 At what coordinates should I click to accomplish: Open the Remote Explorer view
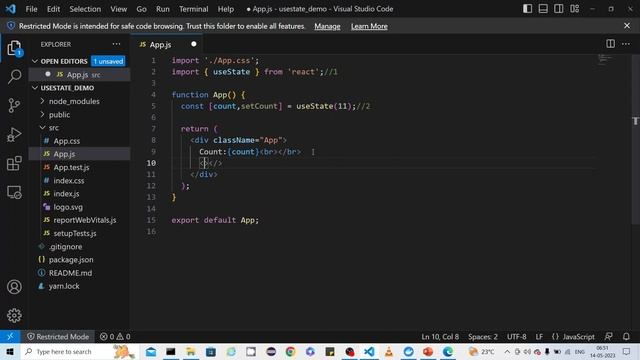tap(14, 192)
